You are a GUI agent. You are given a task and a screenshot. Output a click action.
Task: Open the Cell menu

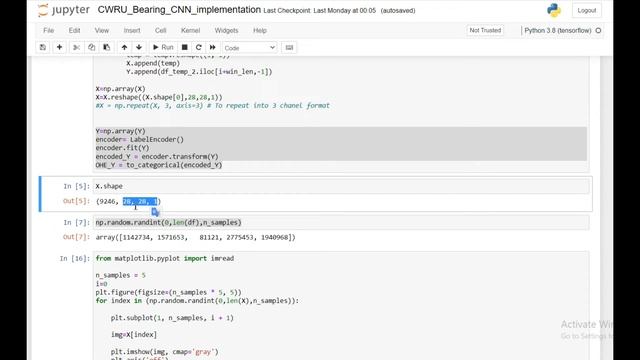point(160,31)
